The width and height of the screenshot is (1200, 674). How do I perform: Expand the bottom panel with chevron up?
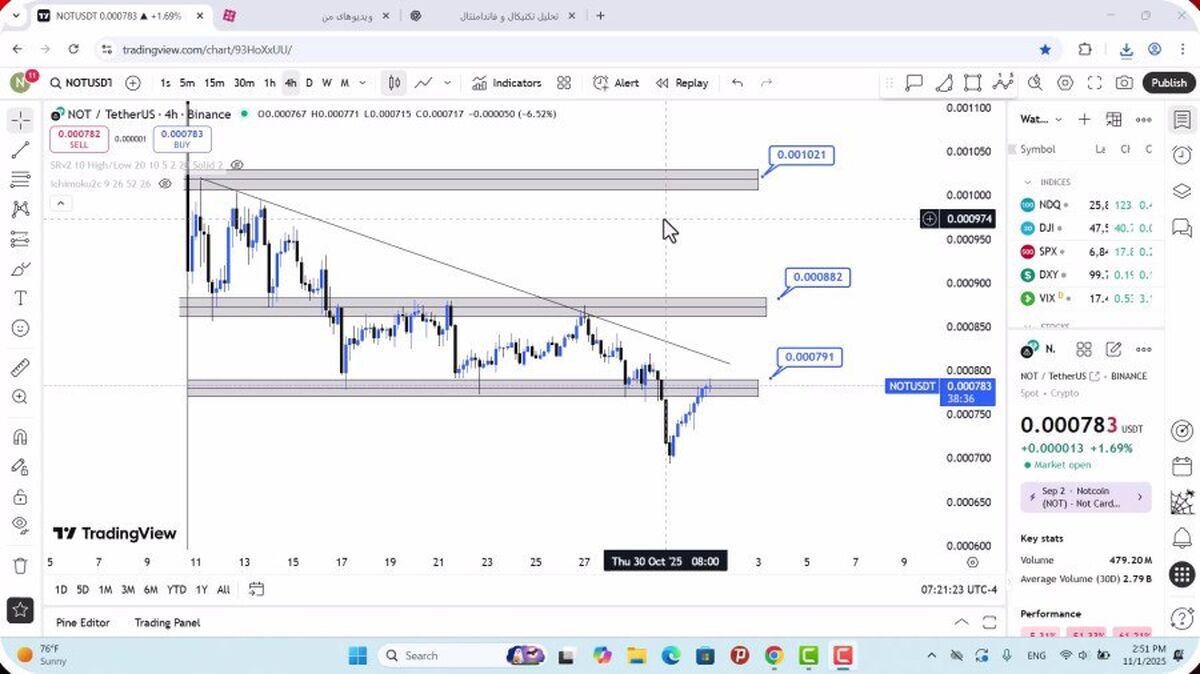pos(961,622)
